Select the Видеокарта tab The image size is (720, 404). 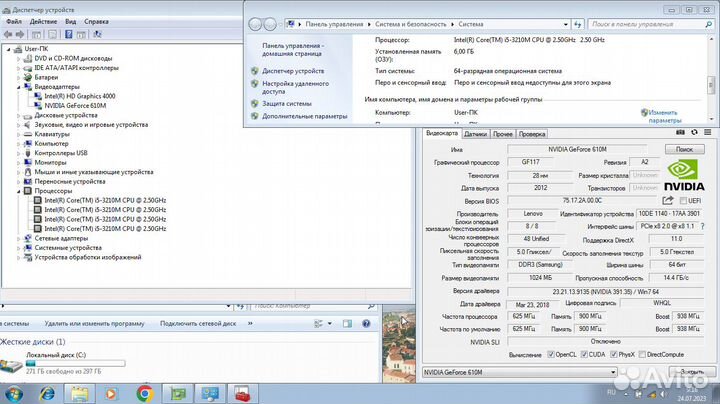(442, 133)
